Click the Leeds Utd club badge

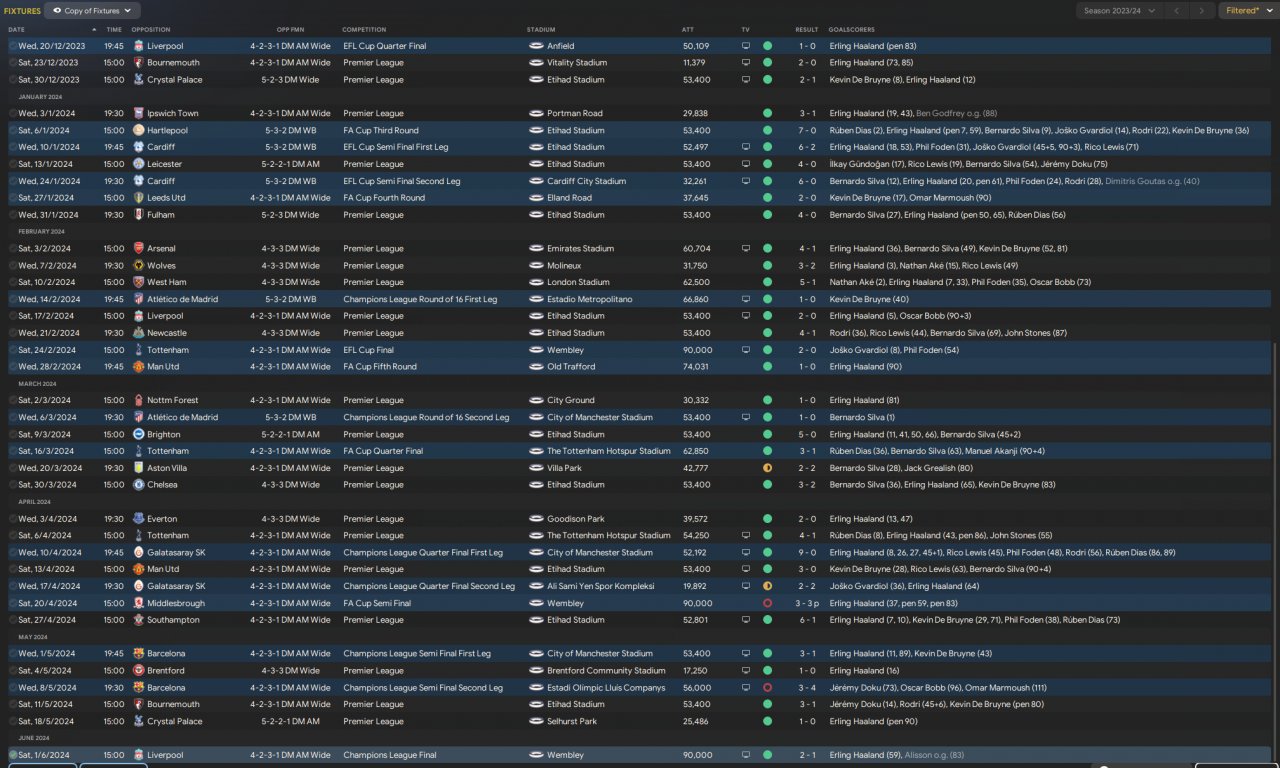138,198
